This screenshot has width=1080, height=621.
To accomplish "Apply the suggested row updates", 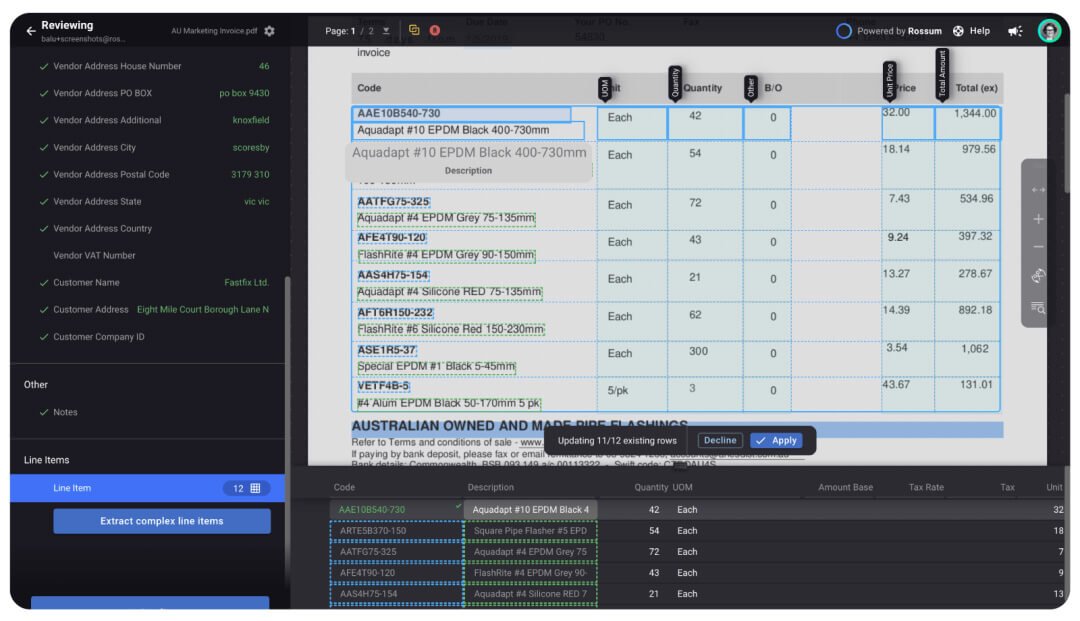I will (776, 441).
